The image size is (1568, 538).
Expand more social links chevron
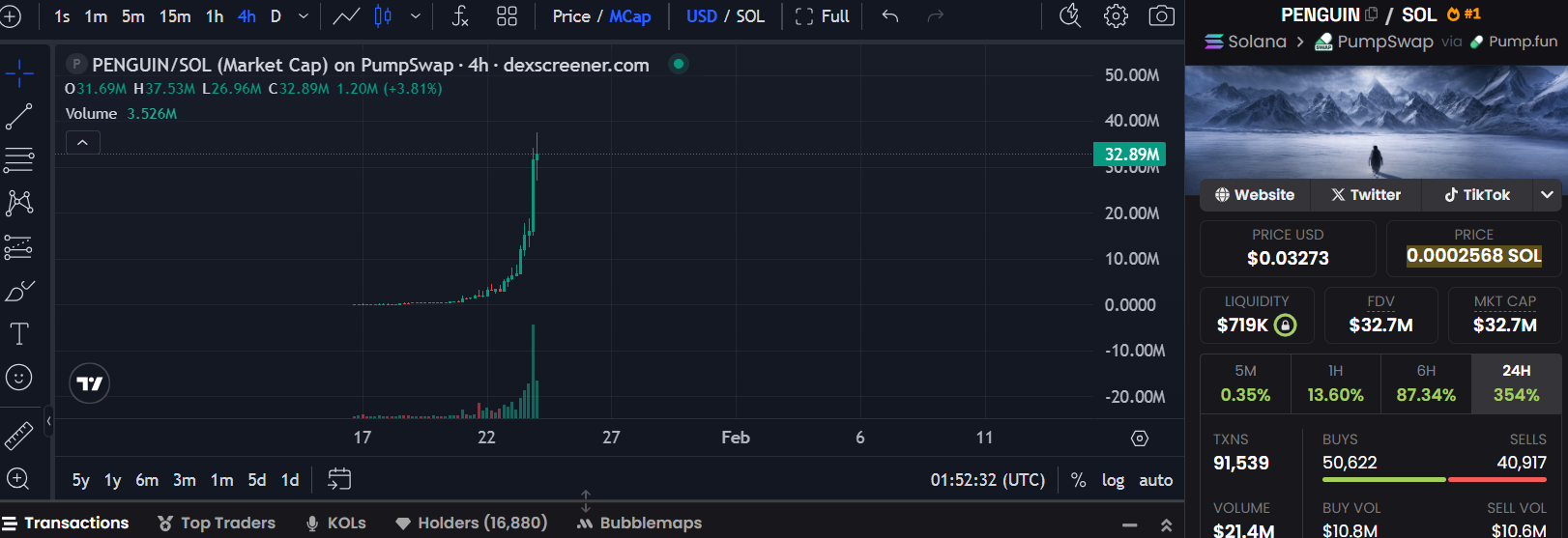1547,195
